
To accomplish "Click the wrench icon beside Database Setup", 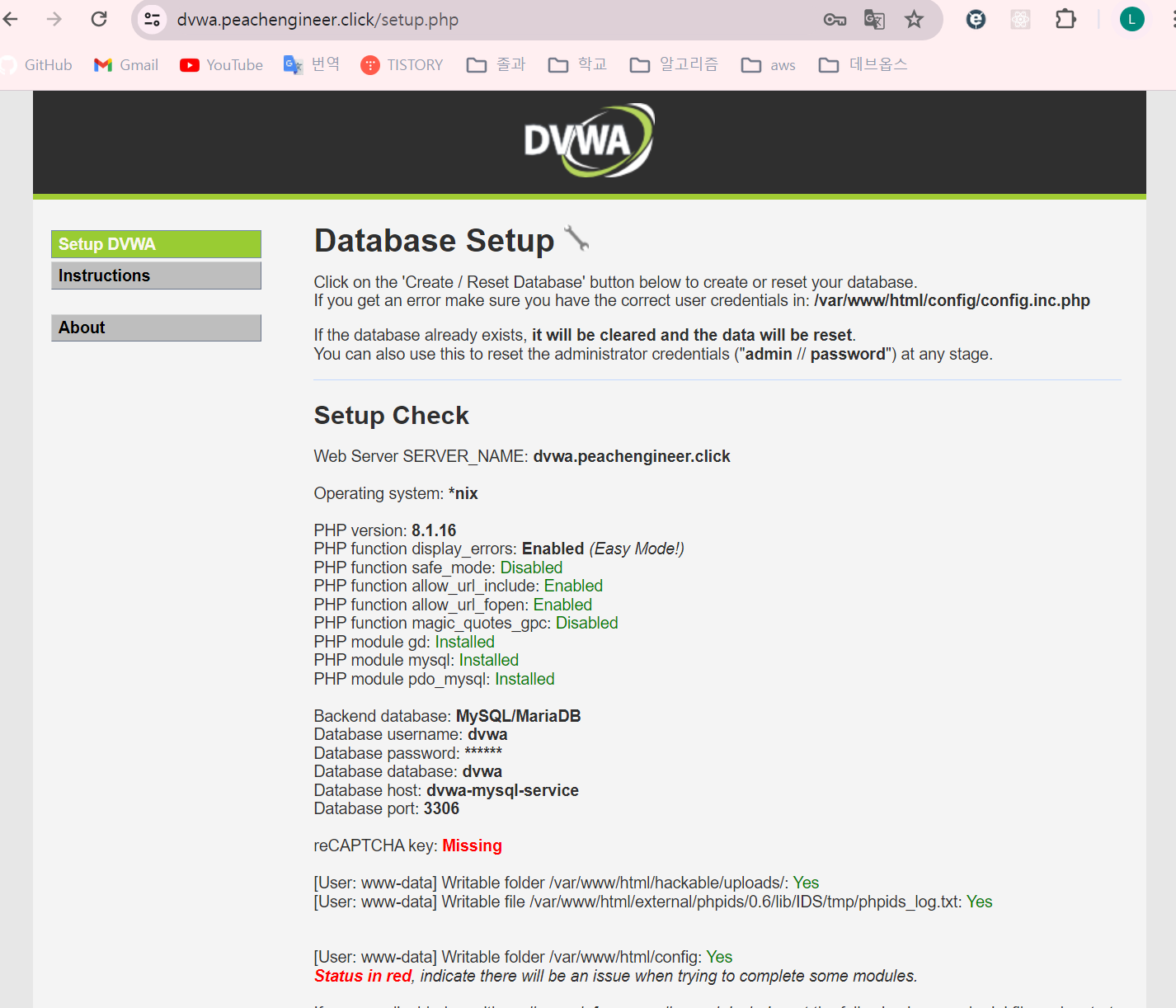I will (x=576, y=238).
